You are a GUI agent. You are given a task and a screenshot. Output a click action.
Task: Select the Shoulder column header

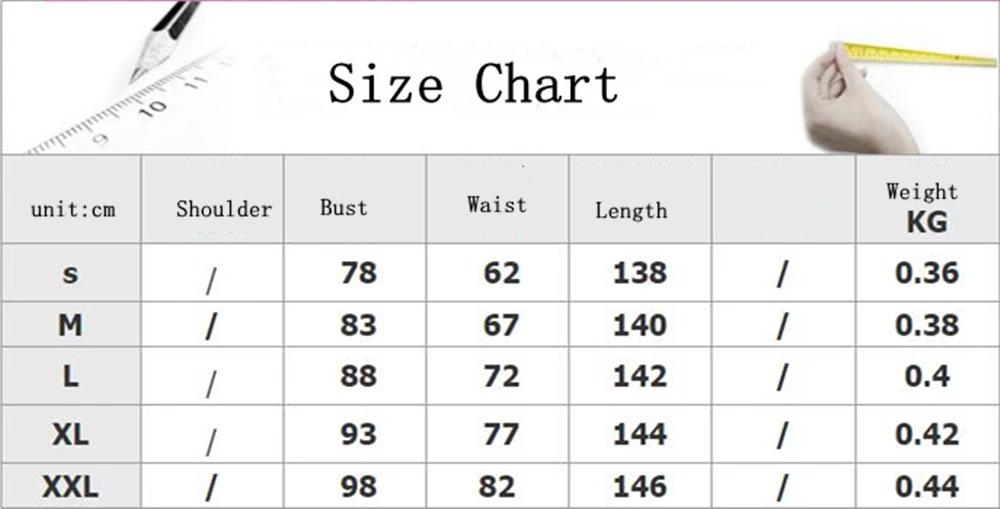tap(224, 209)
